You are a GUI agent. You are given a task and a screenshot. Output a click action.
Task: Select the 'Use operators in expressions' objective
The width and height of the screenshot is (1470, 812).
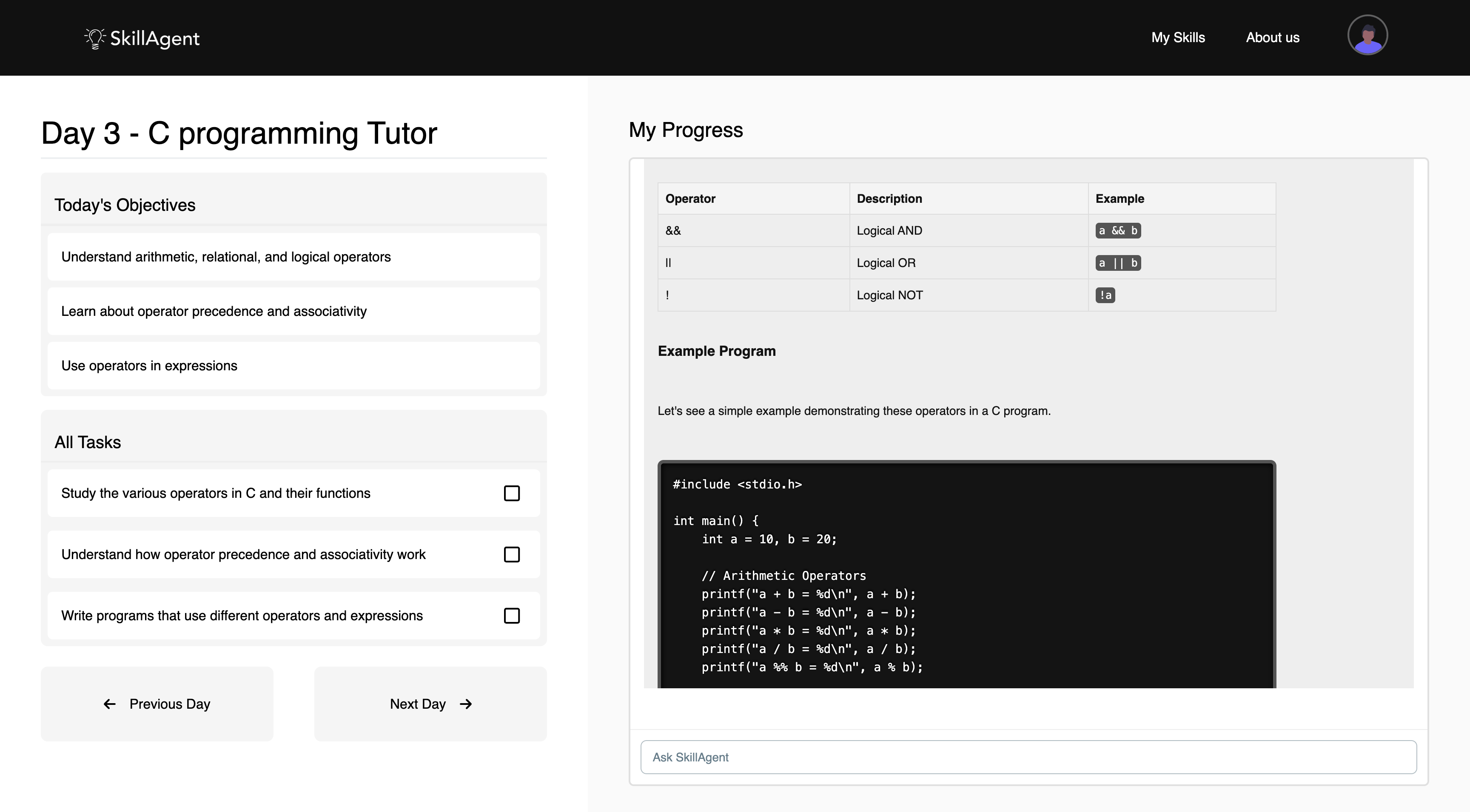(293, 366)
